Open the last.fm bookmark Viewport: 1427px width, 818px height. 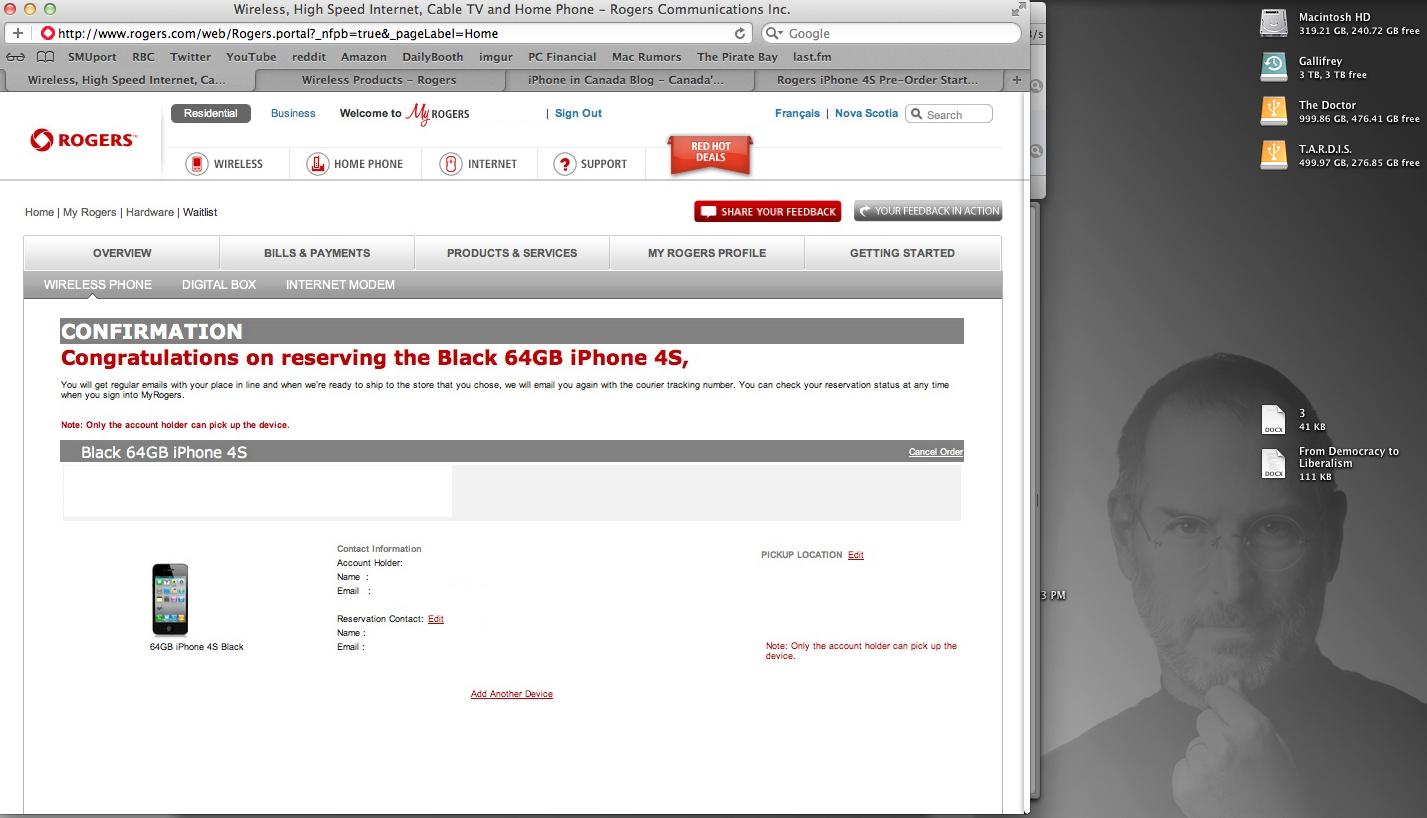coord(812,57)
